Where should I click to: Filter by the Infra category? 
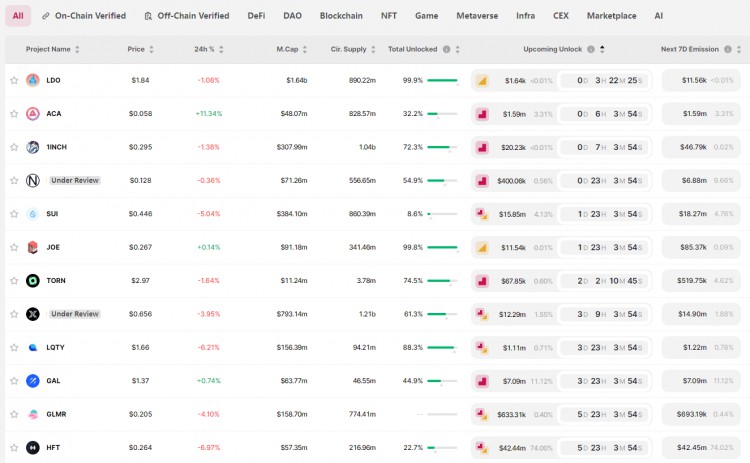525,16
